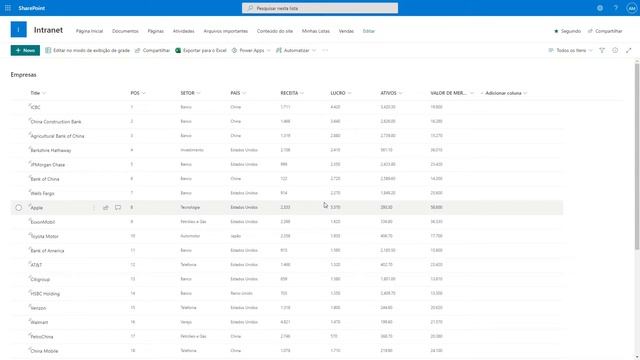Expand list to full-screen mode icon
640x360 pixels.
[x=629, y=50]
